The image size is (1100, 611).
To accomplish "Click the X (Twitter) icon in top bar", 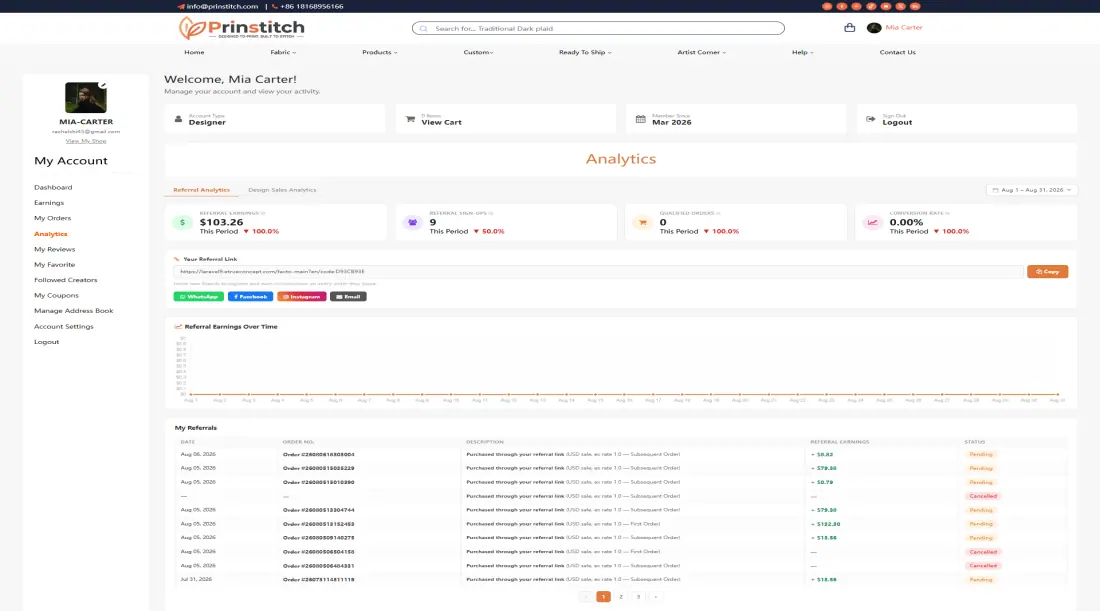I will [901, 6].
